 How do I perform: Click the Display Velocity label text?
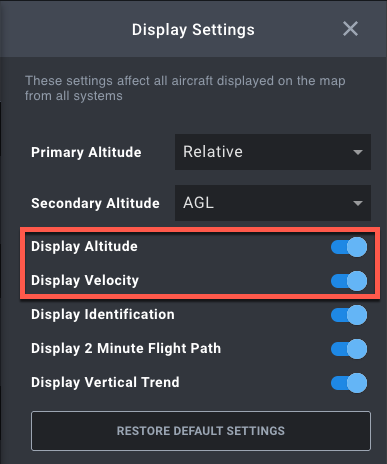coord(85,280)
